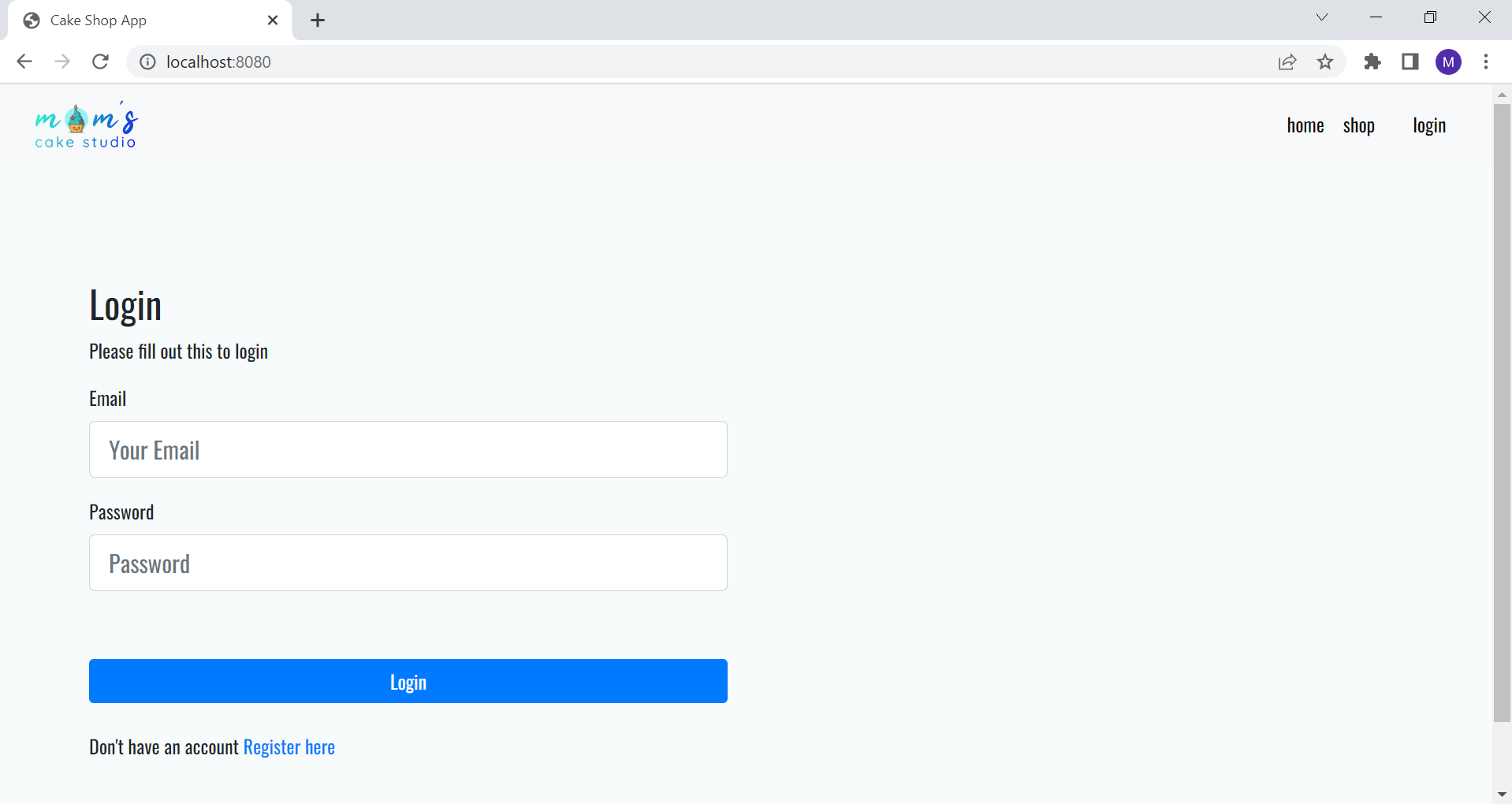Follow the Register here link
This screenshot has height=804, width=1512.
coord(289,746)
